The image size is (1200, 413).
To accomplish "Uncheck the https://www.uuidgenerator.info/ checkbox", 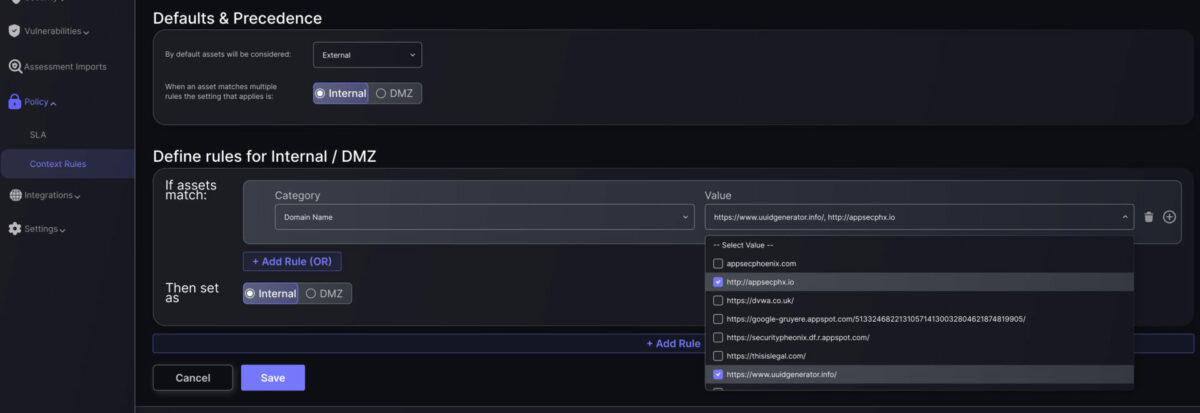I will [x=717, y=374].
